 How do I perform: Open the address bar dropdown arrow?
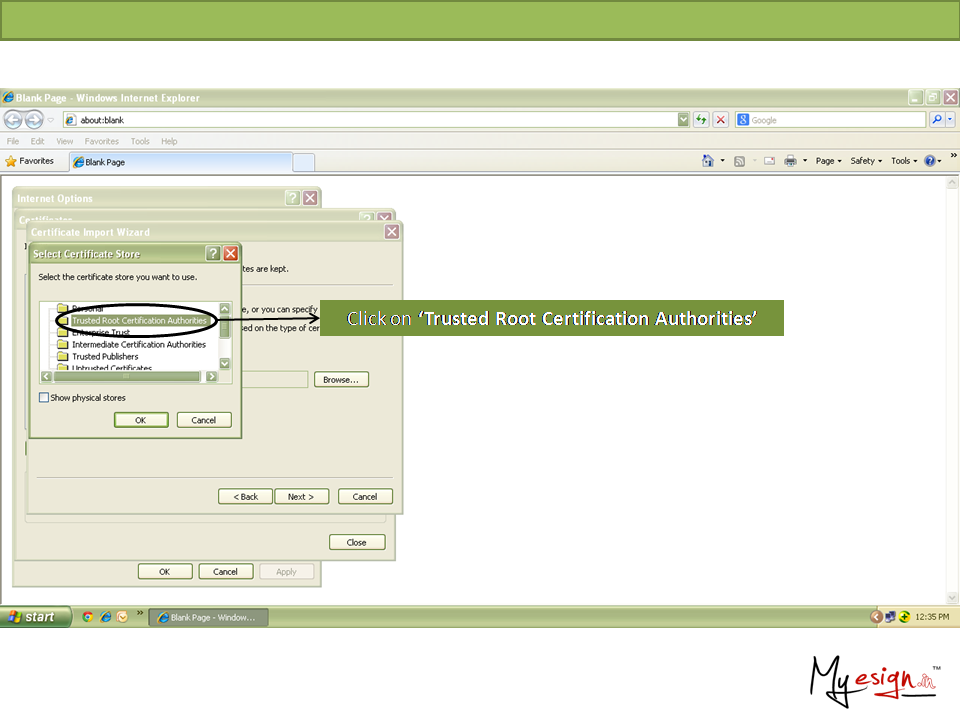(684, 120)
